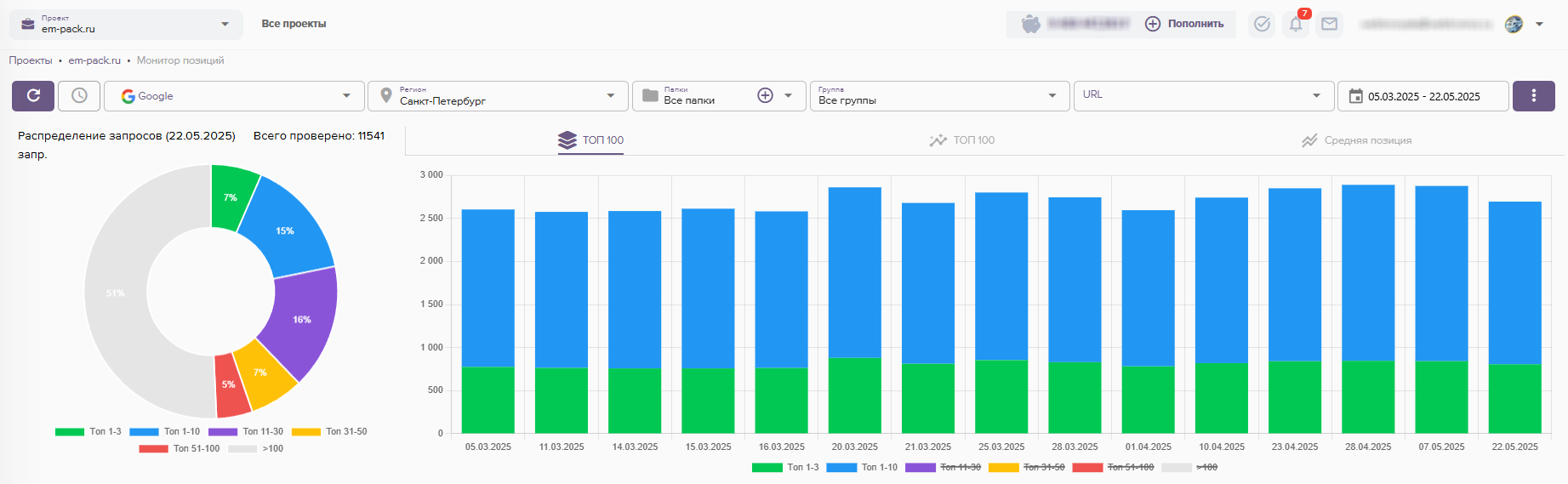Open the Все проекты link
Image resolution: width=1568 pixels, height=484 pixels.
point(294,24)
